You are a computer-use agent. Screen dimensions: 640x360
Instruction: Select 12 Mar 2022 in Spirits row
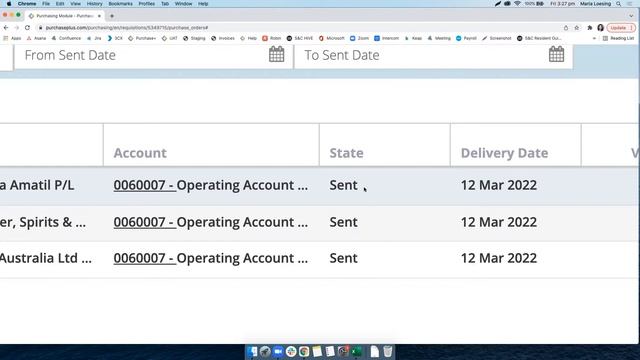pyautogui.click(x=499, y=222)
